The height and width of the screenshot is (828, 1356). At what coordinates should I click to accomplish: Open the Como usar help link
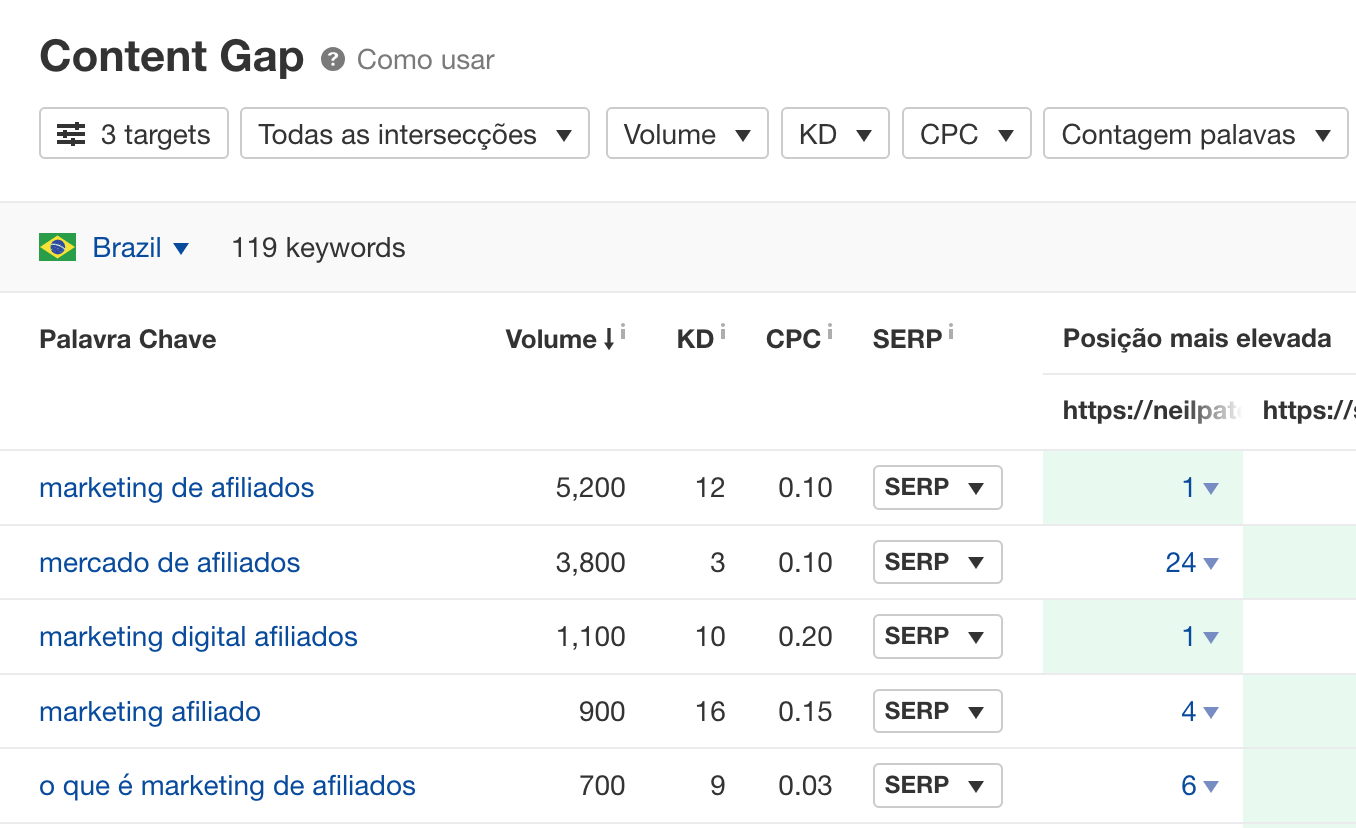[425, 60]
